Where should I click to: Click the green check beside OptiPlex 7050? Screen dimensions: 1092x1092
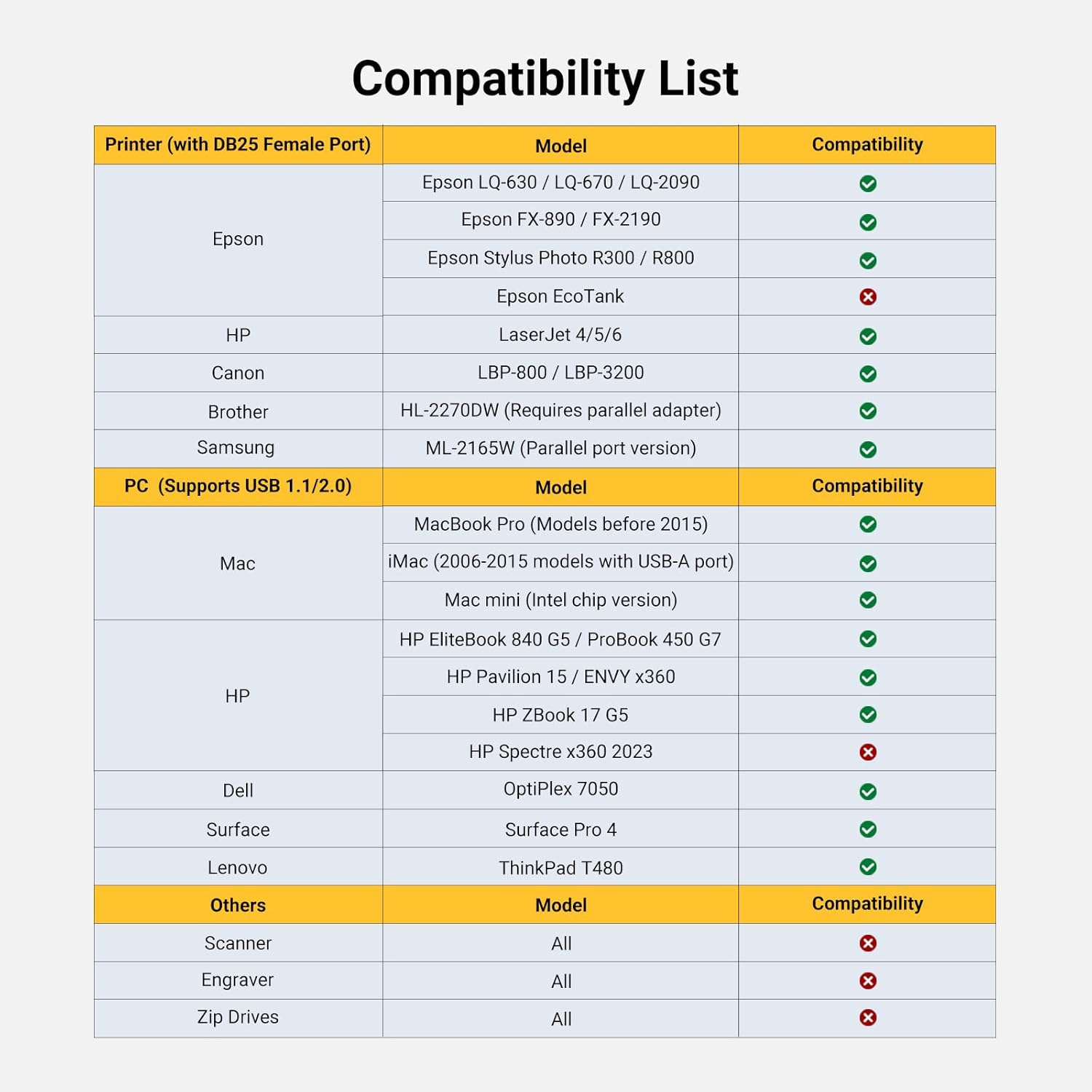(x=868, y=791)
